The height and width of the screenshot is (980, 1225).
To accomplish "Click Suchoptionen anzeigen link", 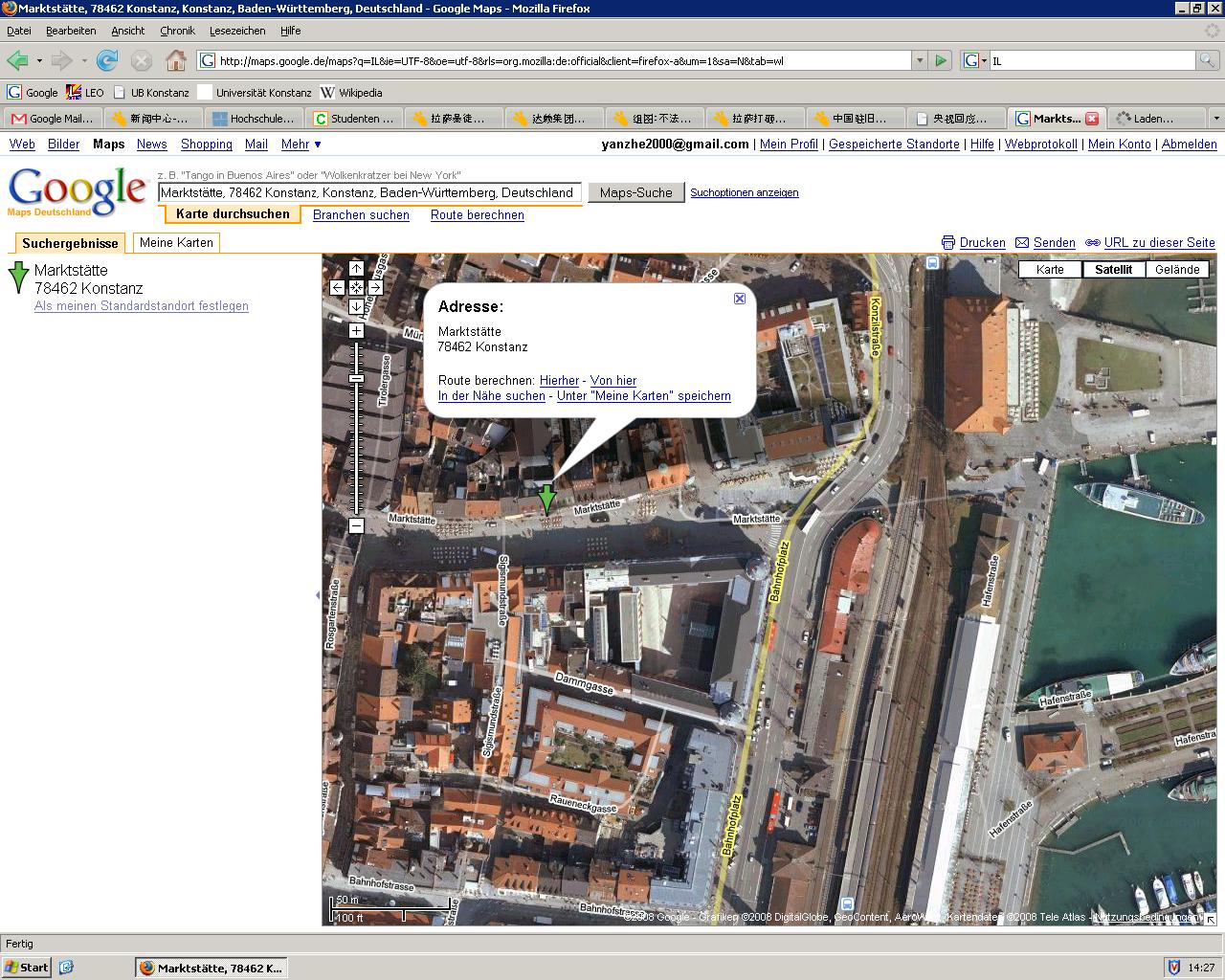I will 745,192.
